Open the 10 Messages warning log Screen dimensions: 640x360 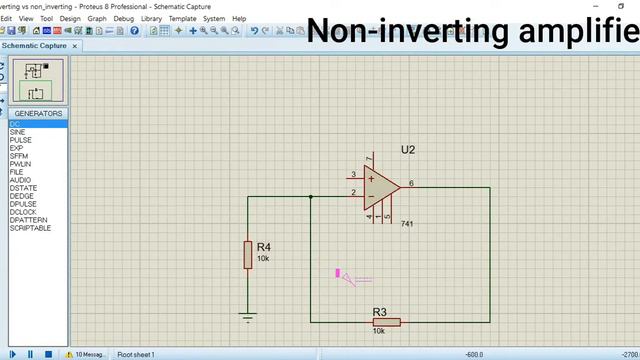86,355
